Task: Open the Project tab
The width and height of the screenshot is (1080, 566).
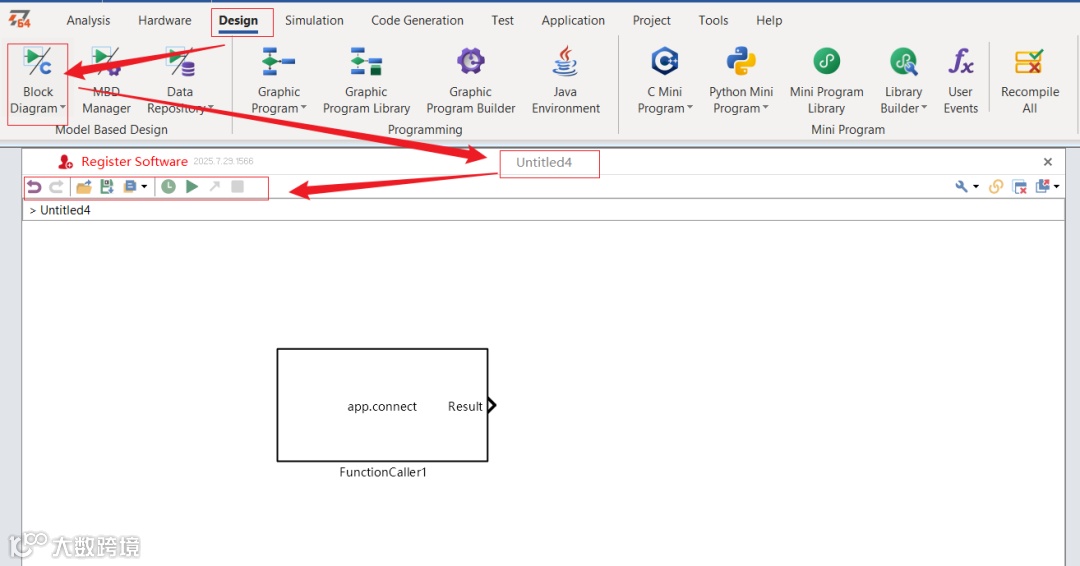Action: [x=652, y=21]
